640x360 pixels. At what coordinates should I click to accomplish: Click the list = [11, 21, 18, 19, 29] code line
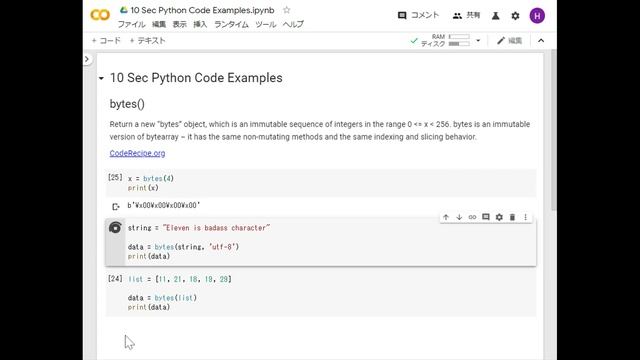point(180,279)
